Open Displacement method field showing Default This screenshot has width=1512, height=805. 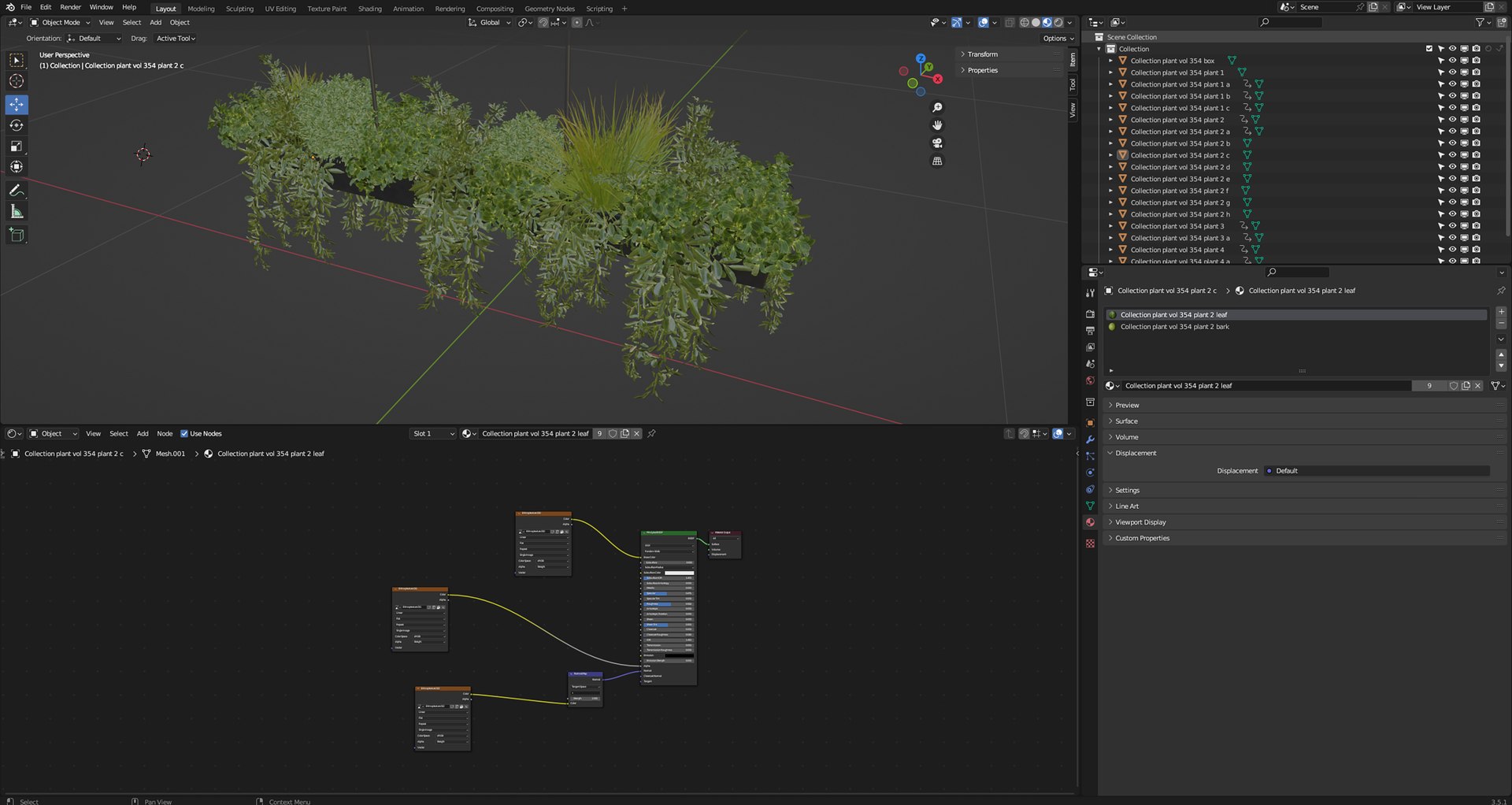[1377, 471]
